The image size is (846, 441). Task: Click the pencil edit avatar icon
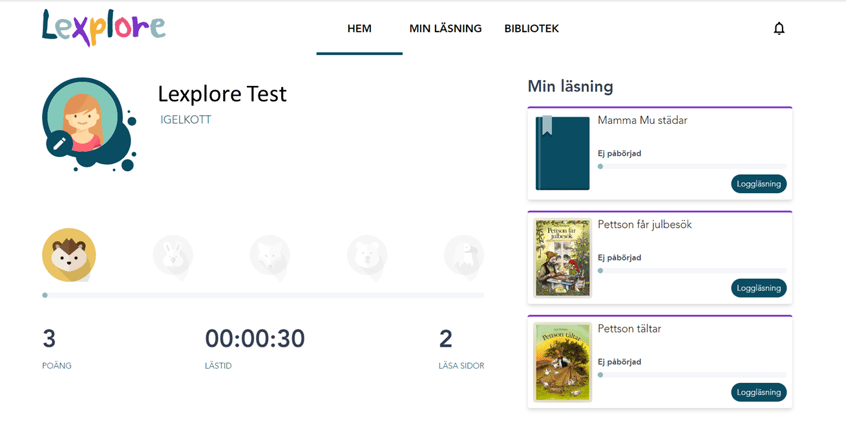point(59,143)
